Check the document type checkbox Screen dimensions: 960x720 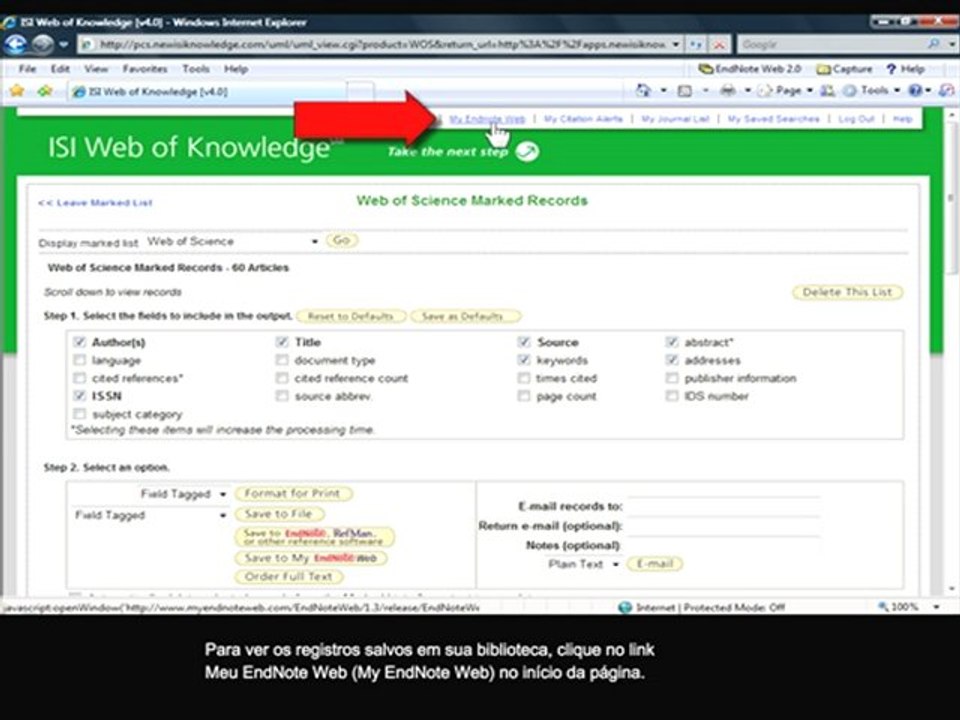[x=282, y=360]
